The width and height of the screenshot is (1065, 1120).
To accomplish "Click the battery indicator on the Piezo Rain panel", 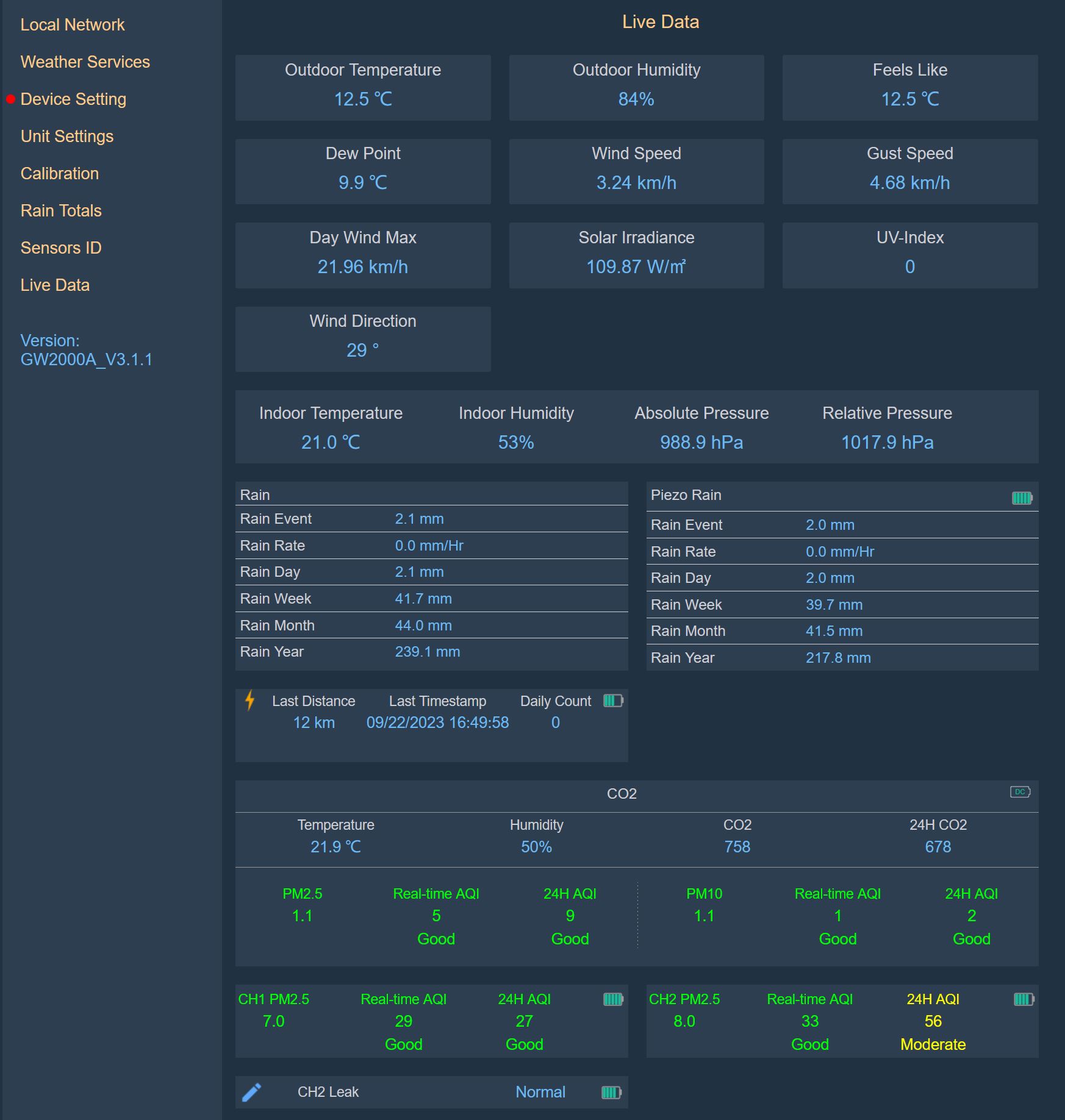I will tap(1024, 497).
